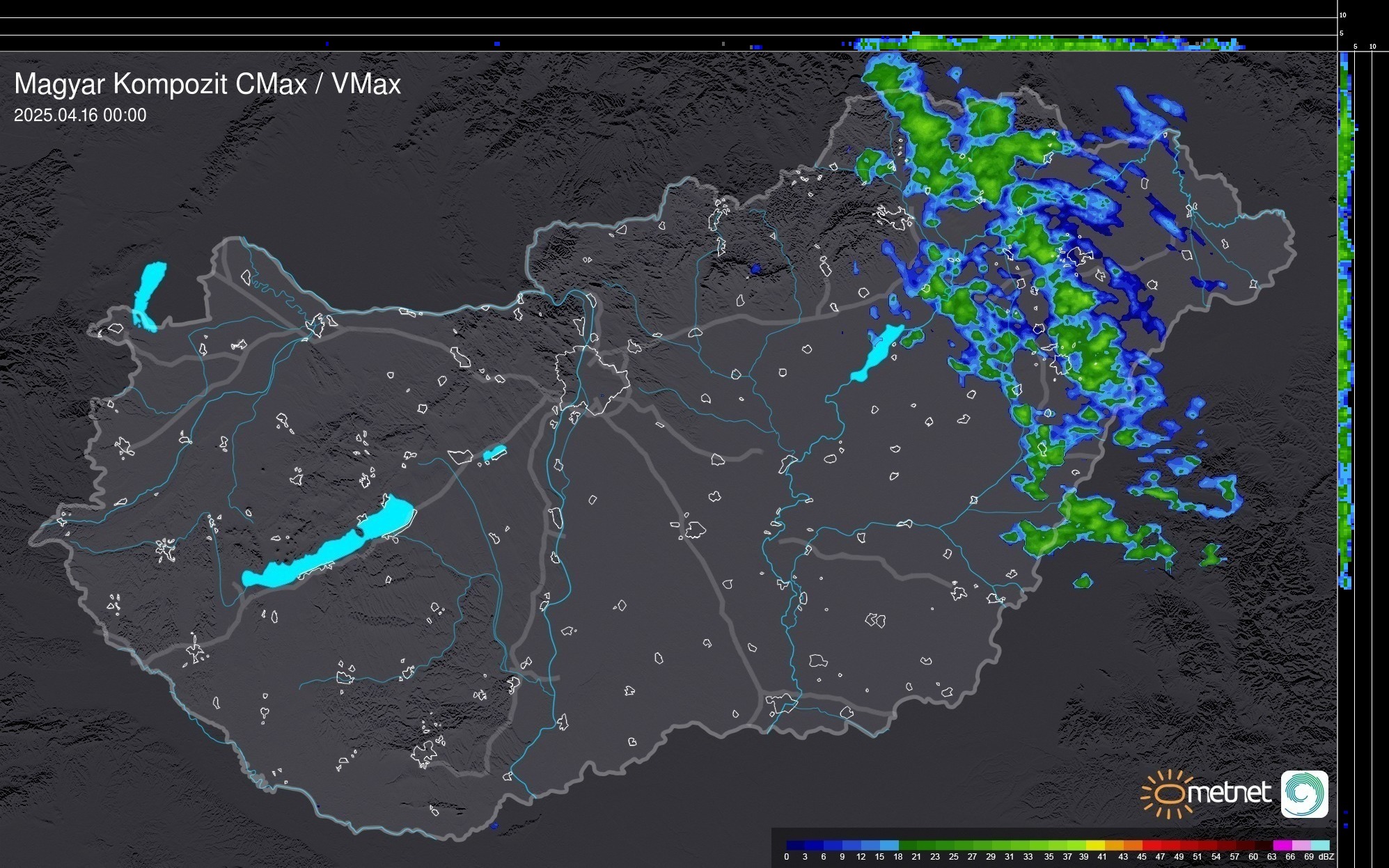Click the Budapest city outline
1389x868 pixels.
point(592,379)
